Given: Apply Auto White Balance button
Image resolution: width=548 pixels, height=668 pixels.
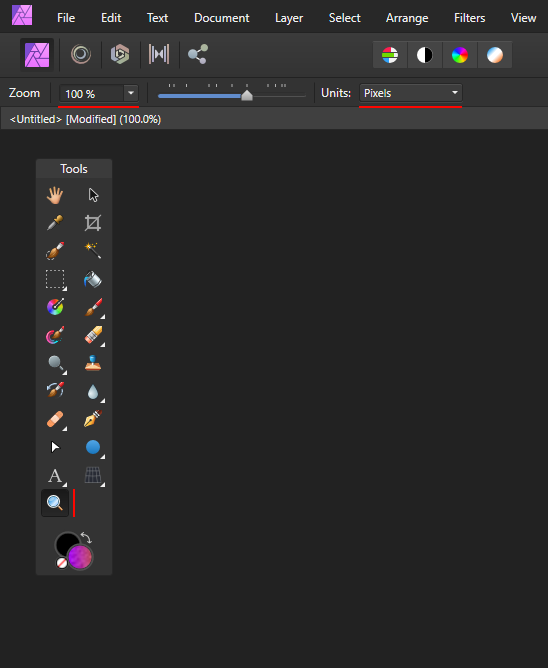Looking at the screenshot, I should click(x=495, y=55).
